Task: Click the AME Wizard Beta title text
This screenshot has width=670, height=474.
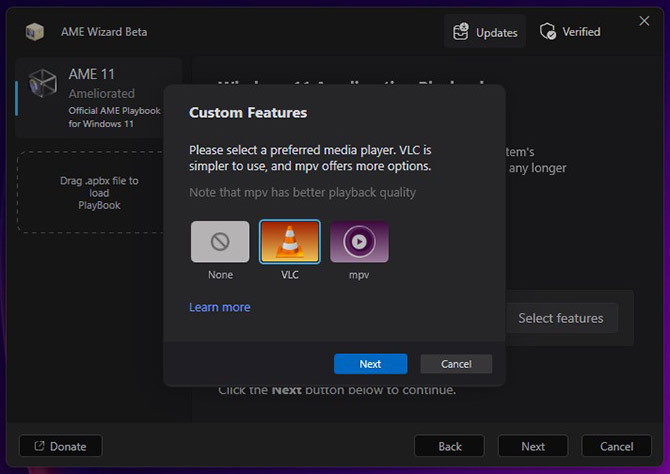Action: [104, 32]
